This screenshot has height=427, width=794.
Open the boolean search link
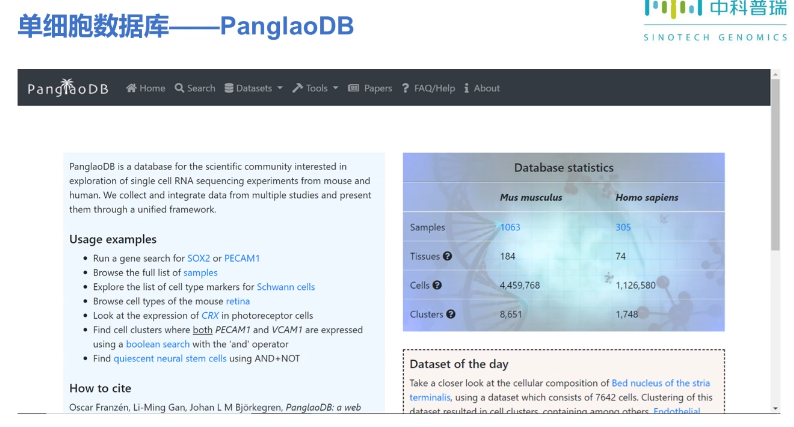tap(158, 344)
